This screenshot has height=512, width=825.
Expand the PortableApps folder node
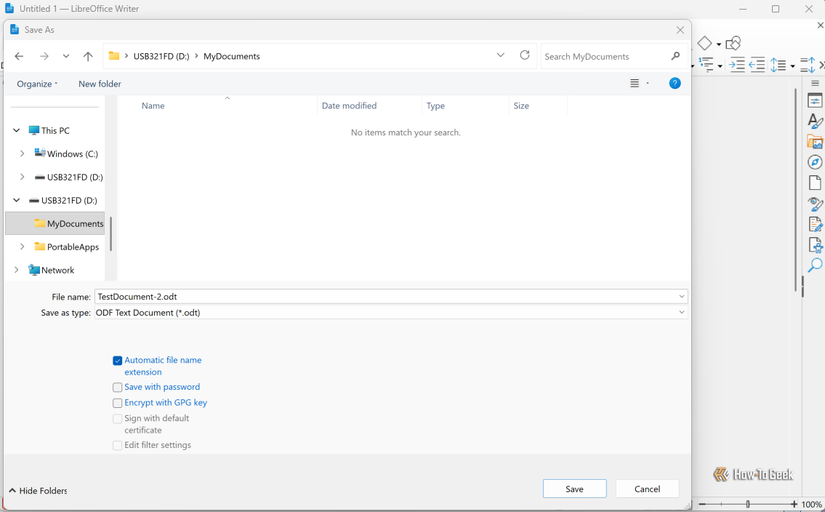tap(22, 246)
